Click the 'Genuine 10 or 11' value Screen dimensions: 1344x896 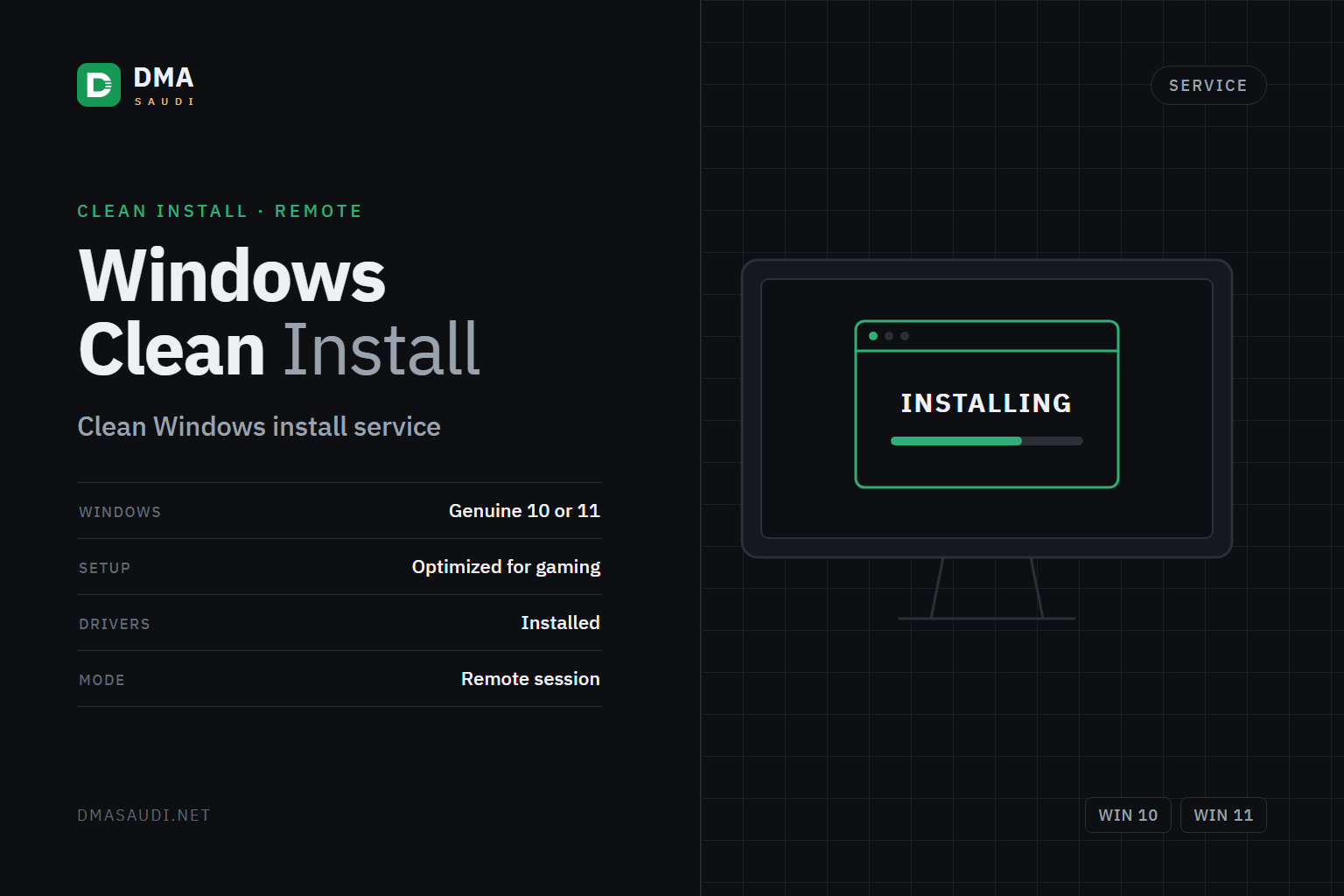(524, 511)
